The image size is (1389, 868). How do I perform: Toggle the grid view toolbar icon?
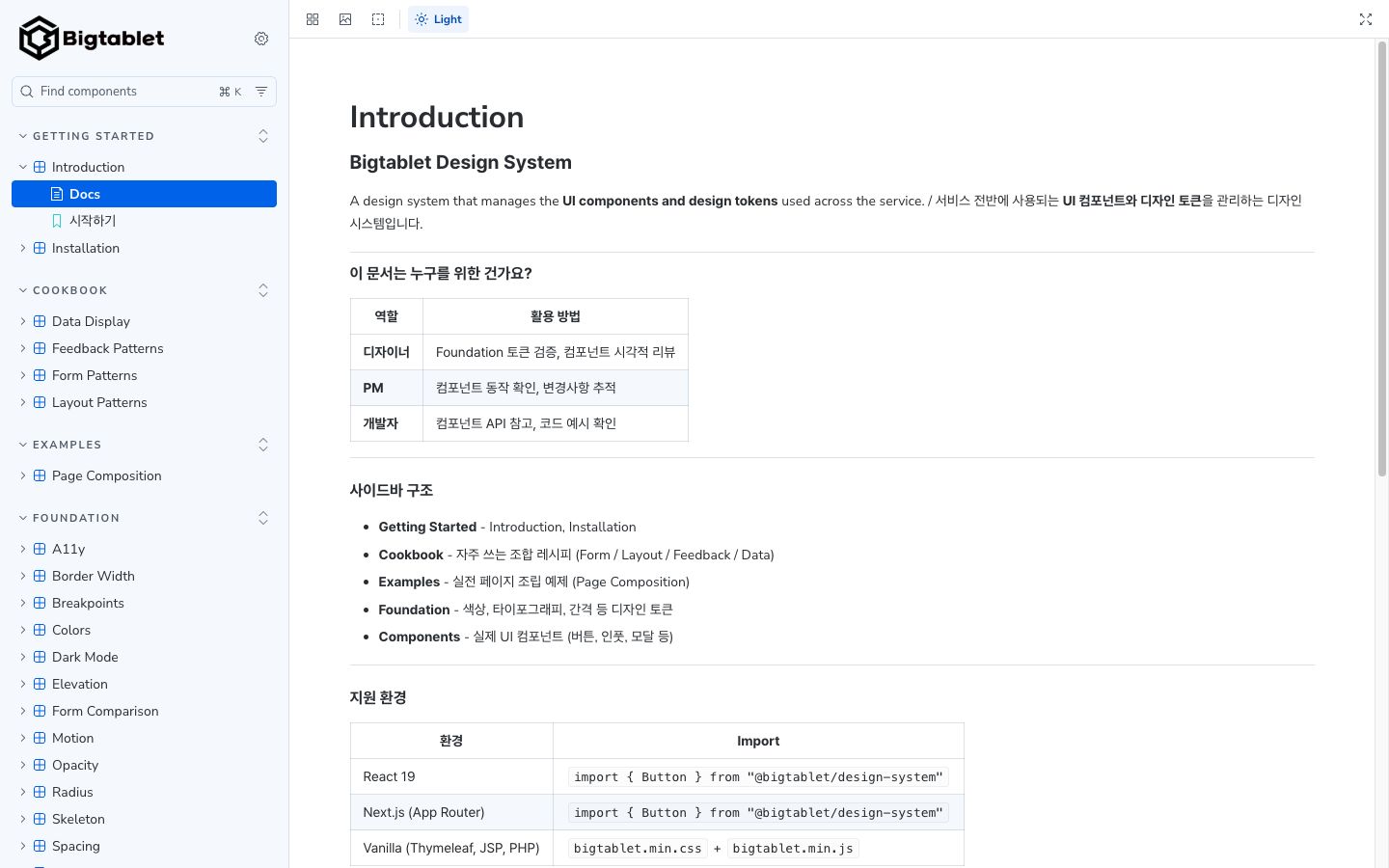(x=313, y=19)
